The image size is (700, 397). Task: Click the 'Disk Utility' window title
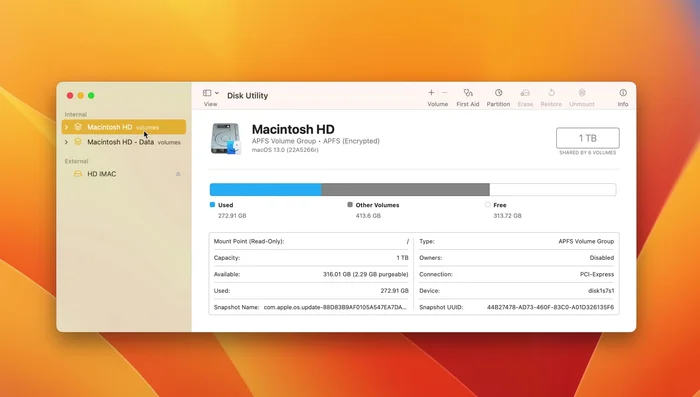click(247, 96)
